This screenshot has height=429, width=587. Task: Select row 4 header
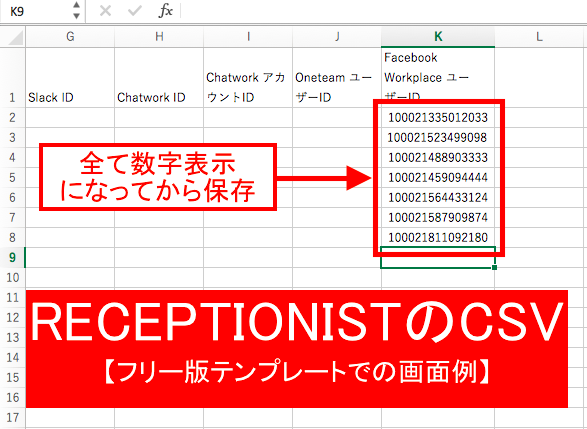tap(12, 157)
